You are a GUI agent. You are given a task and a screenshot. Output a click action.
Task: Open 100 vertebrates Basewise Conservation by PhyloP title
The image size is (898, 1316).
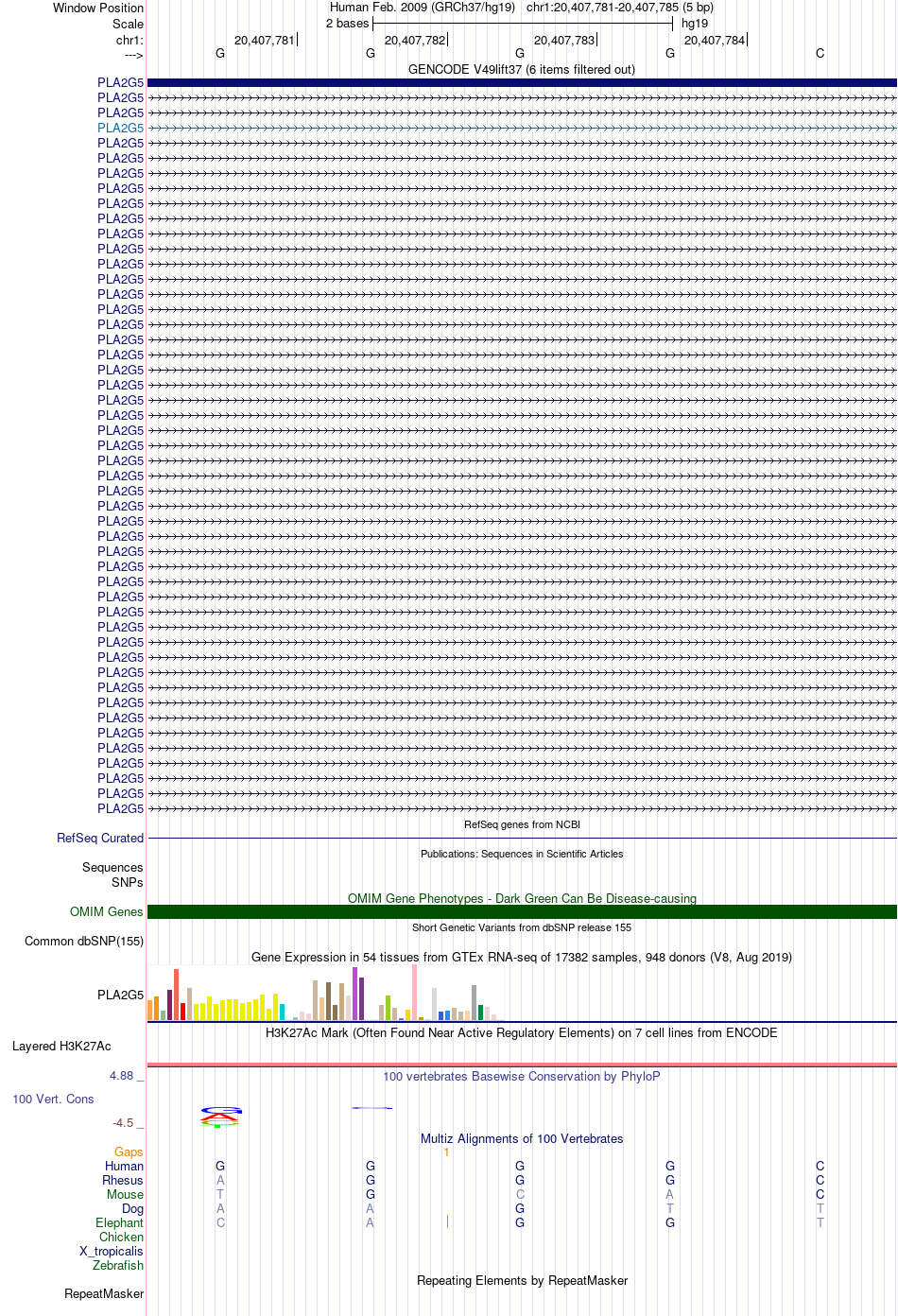(x=522, y=1076)
